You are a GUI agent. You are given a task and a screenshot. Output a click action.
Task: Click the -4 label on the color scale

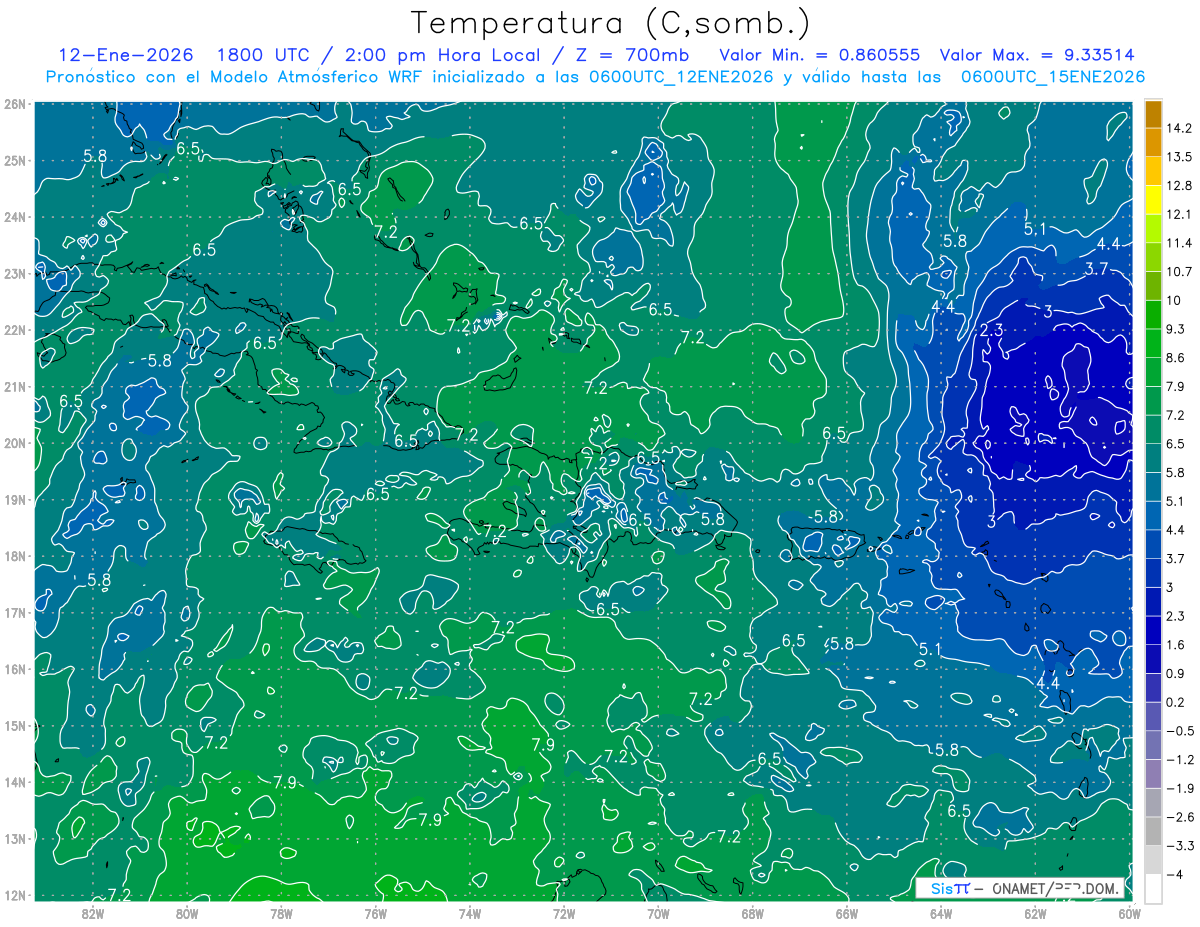pos(1176,875)
